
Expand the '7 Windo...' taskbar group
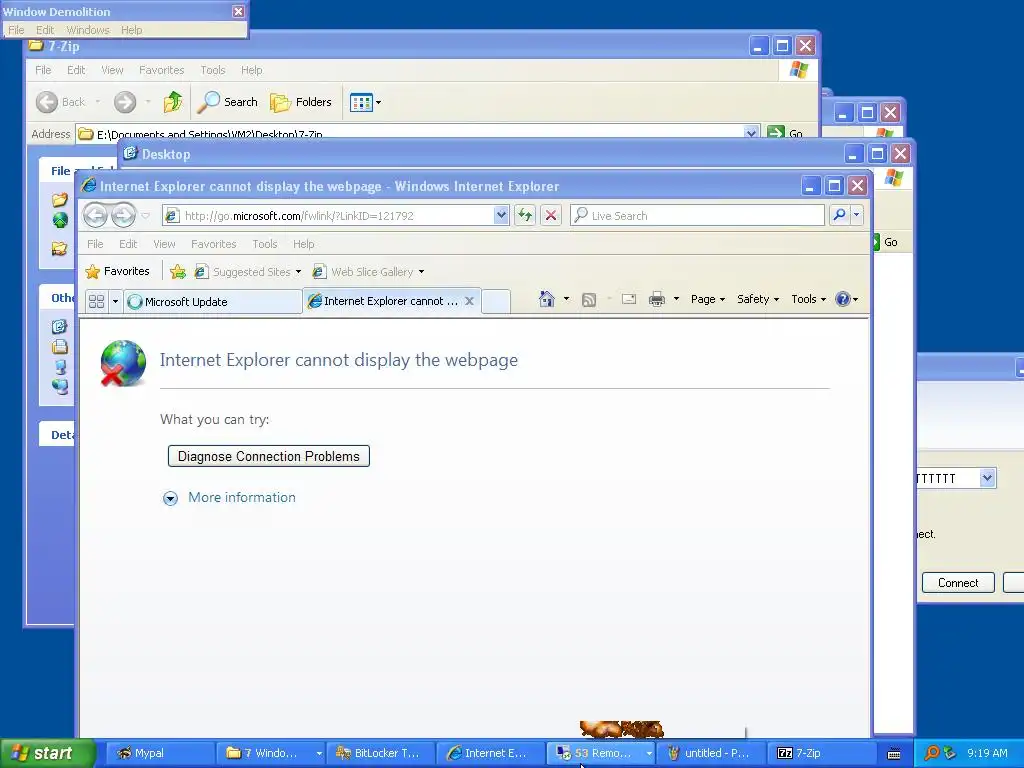point(319,753)
